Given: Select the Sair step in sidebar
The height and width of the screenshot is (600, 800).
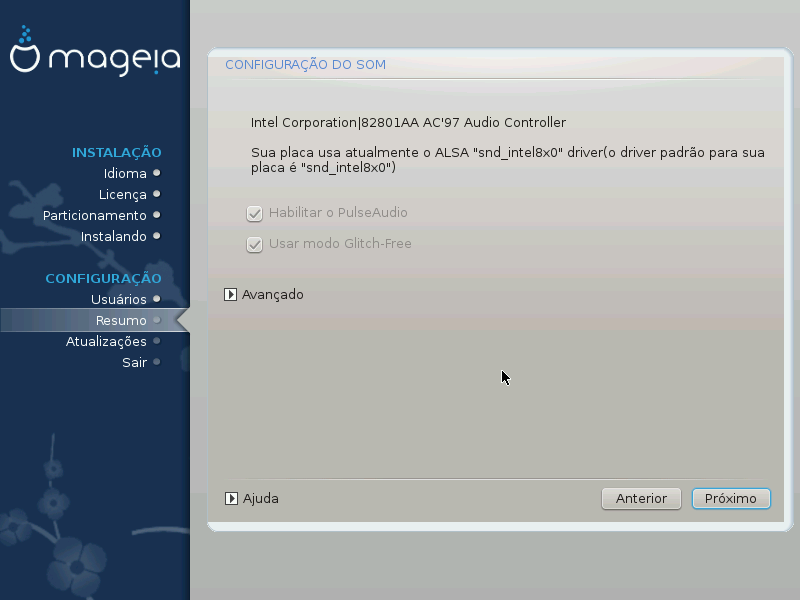Looking at the screenshot, I should pos(134,362).
